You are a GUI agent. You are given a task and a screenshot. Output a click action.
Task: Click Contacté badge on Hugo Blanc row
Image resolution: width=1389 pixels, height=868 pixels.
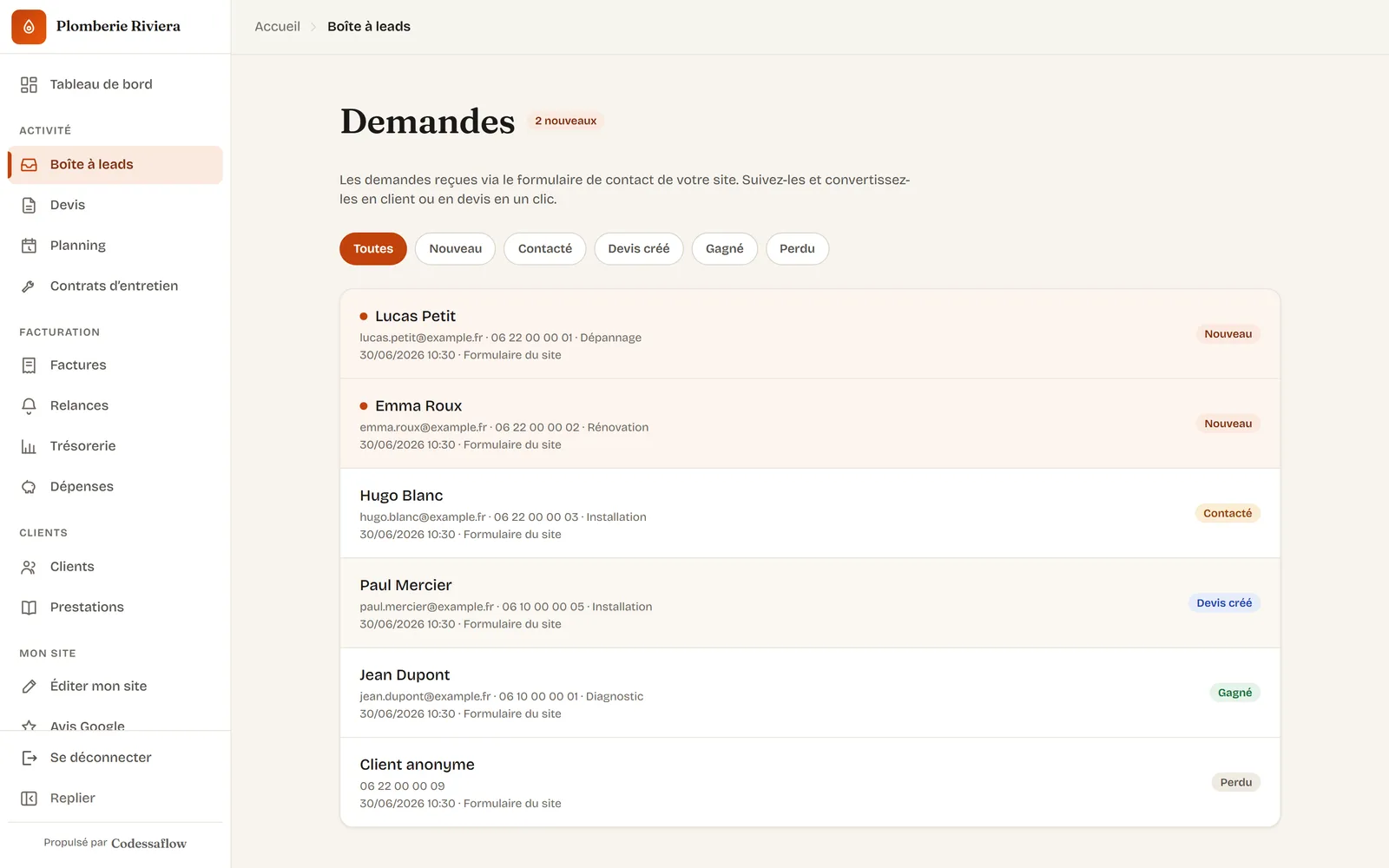[1228, 514]
